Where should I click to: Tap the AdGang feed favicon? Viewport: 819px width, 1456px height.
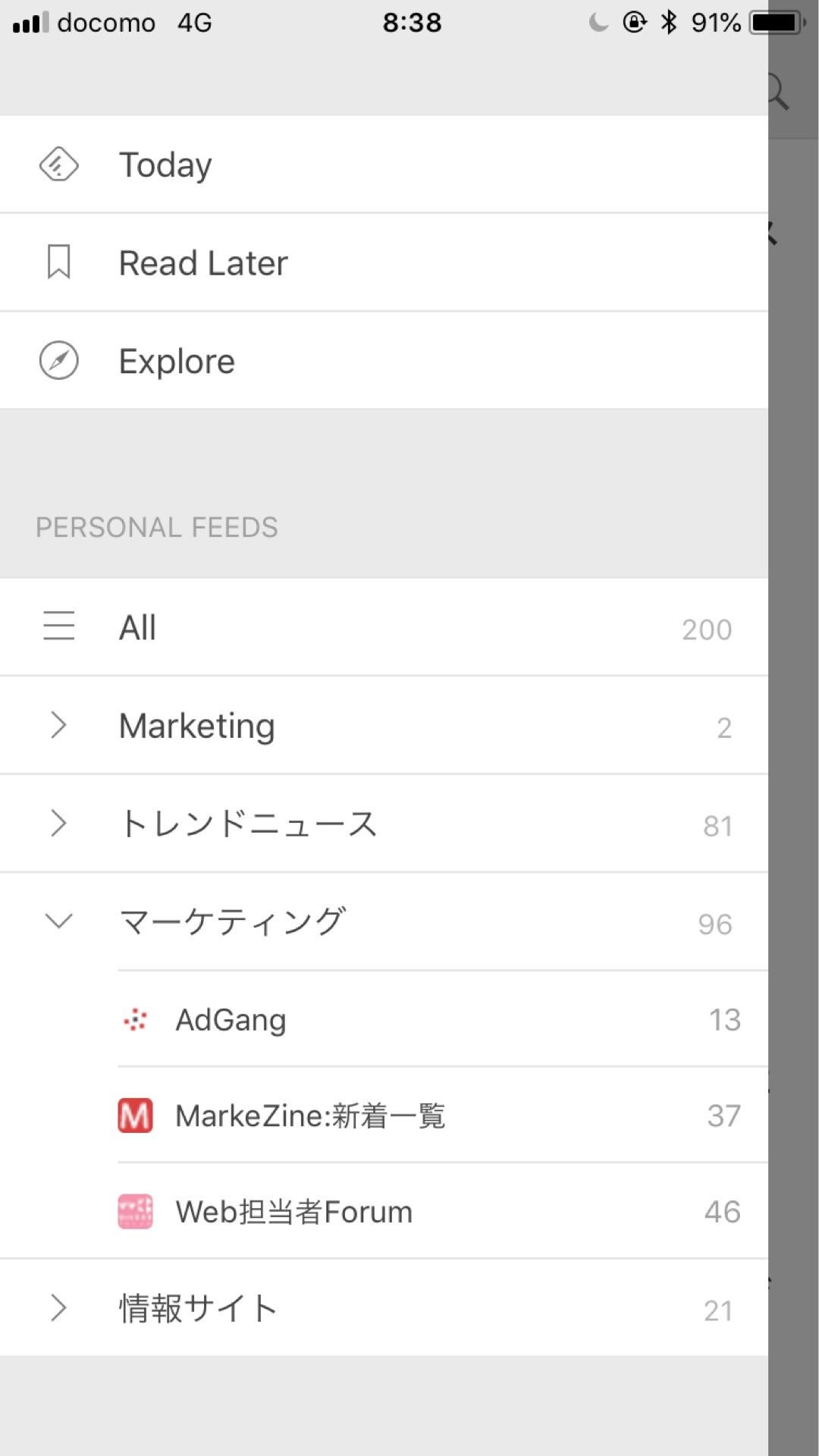pos(135,1020)
